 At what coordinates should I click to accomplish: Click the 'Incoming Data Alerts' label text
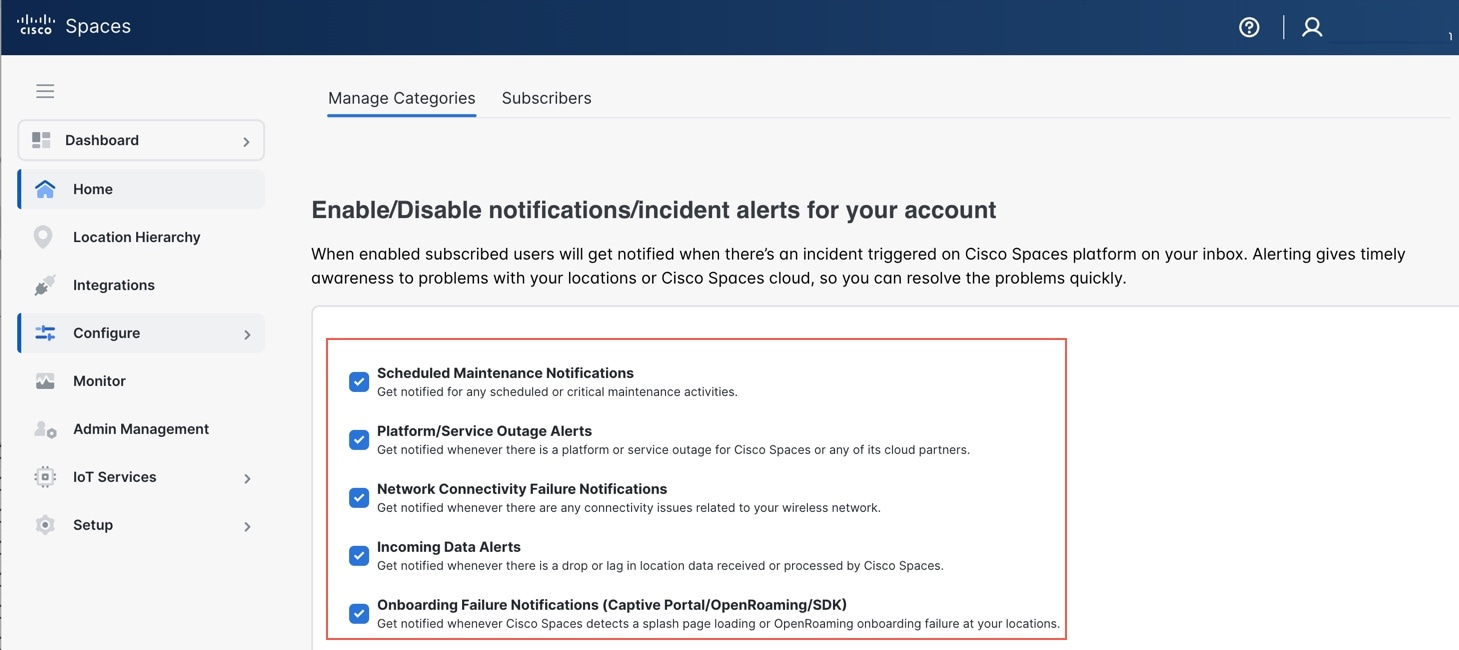tap(449, 547)
